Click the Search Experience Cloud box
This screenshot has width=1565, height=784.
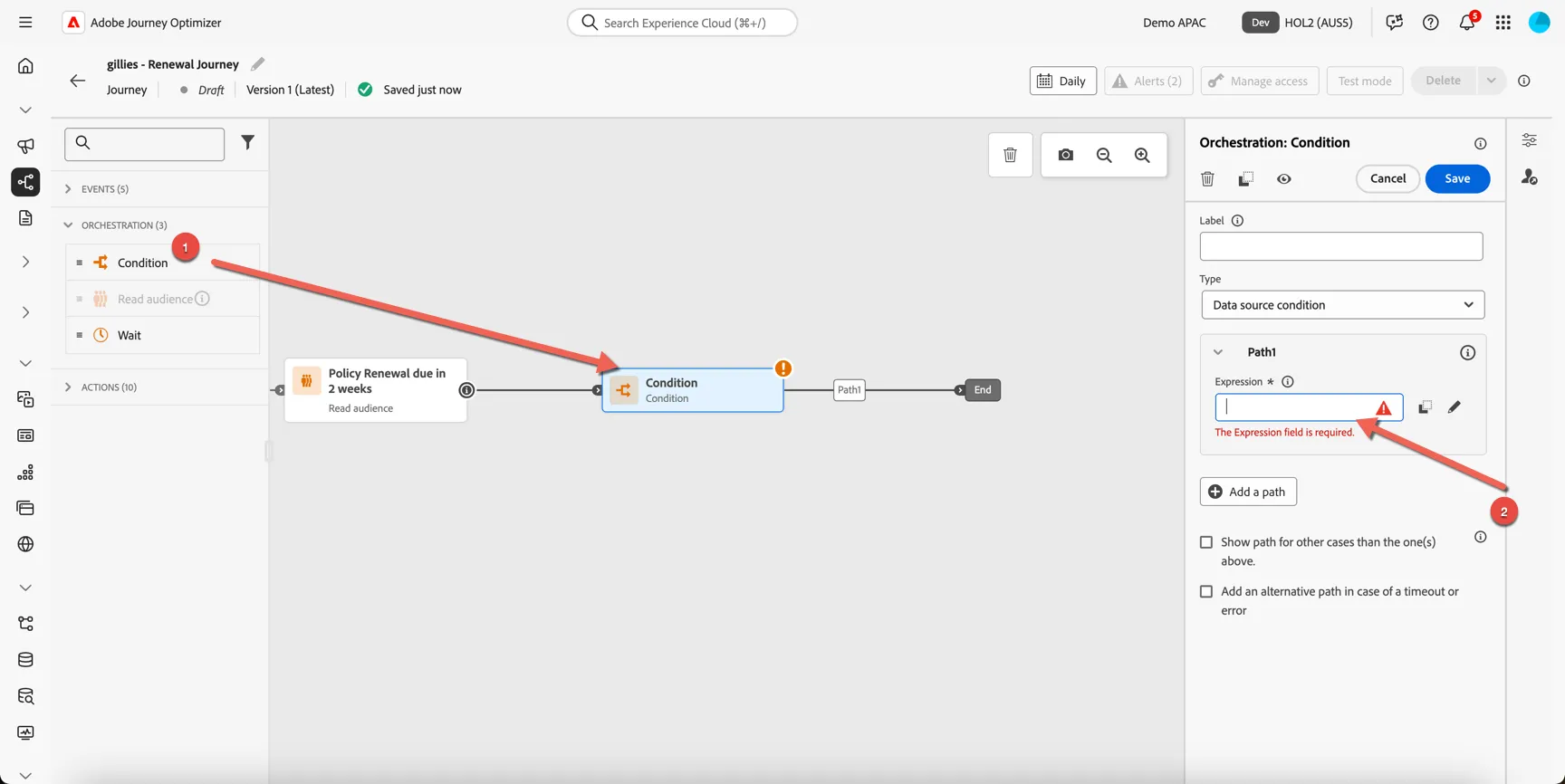tap(682, 23)
